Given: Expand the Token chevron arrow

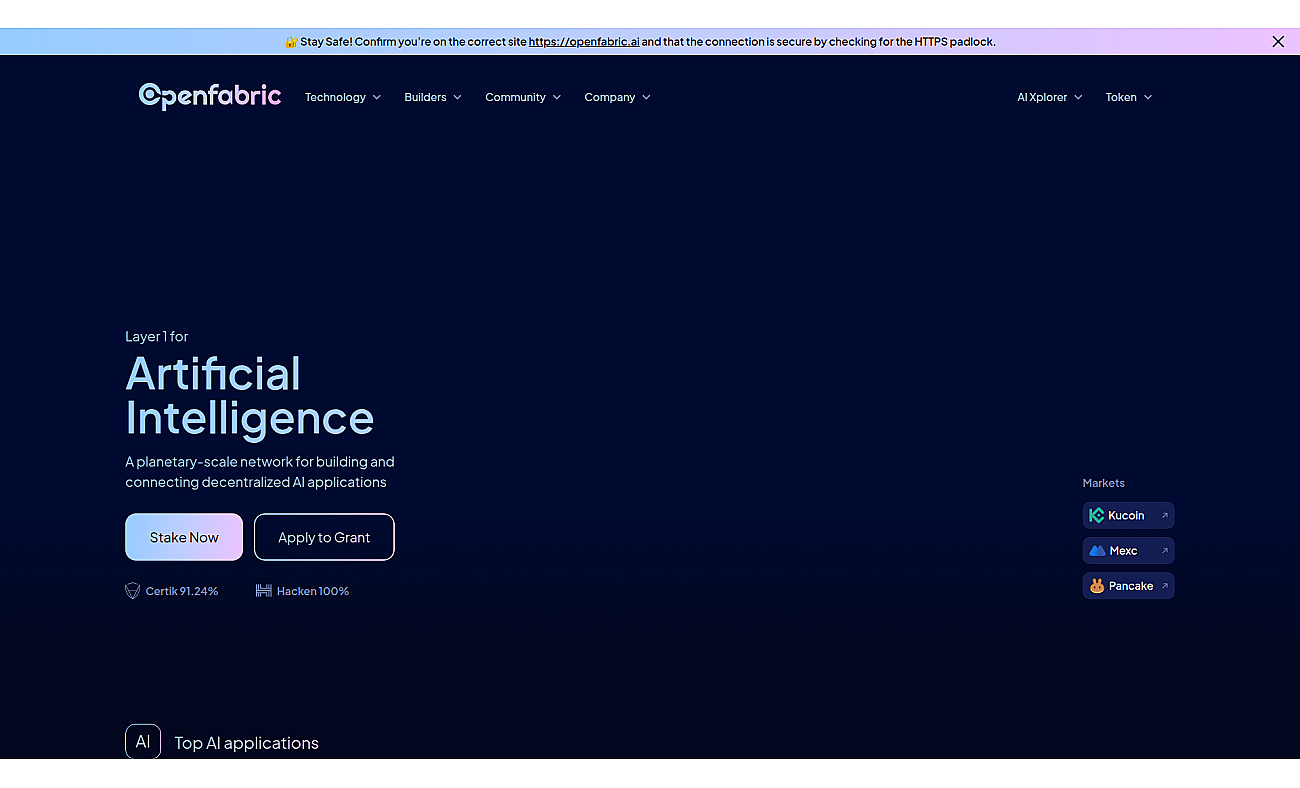Looking at the screenshot, I should point(1148,97).
